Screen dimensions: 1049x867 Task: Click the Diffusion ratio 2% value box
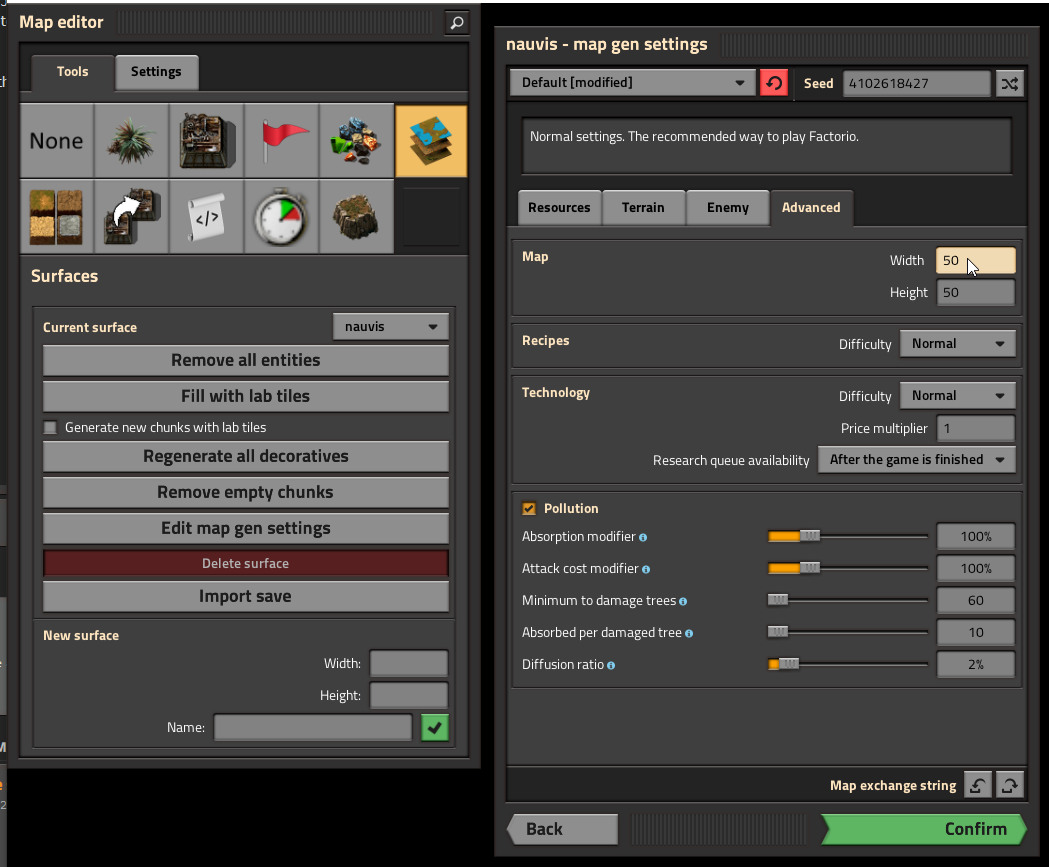click(975, 665)
